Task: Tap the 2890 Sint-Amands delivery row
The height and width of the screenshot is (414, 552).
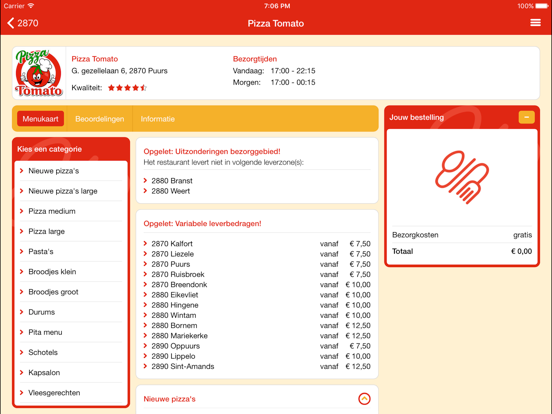Action: 257,366
